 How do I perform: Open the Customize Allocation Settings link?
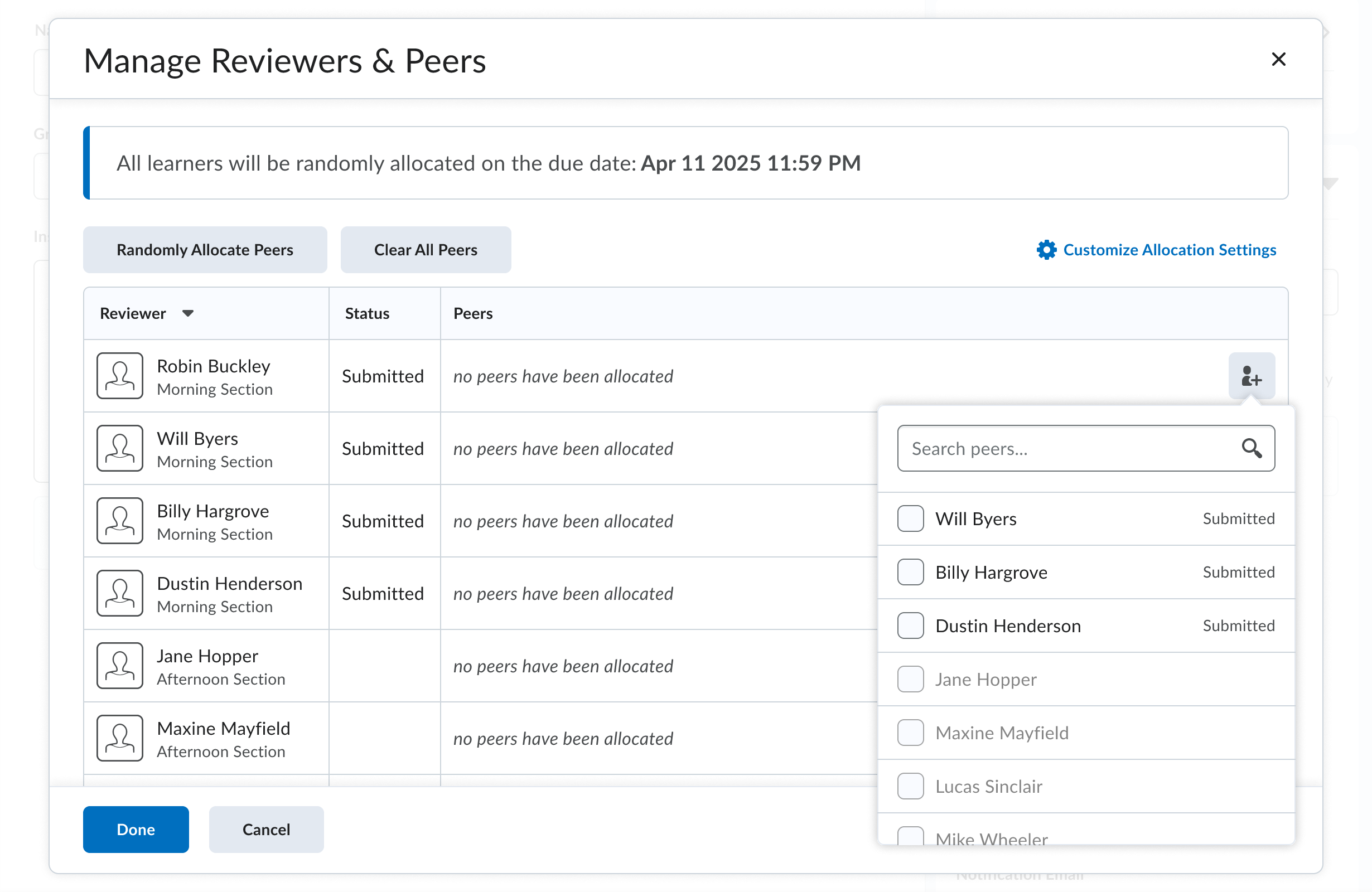pos(1169,250)
